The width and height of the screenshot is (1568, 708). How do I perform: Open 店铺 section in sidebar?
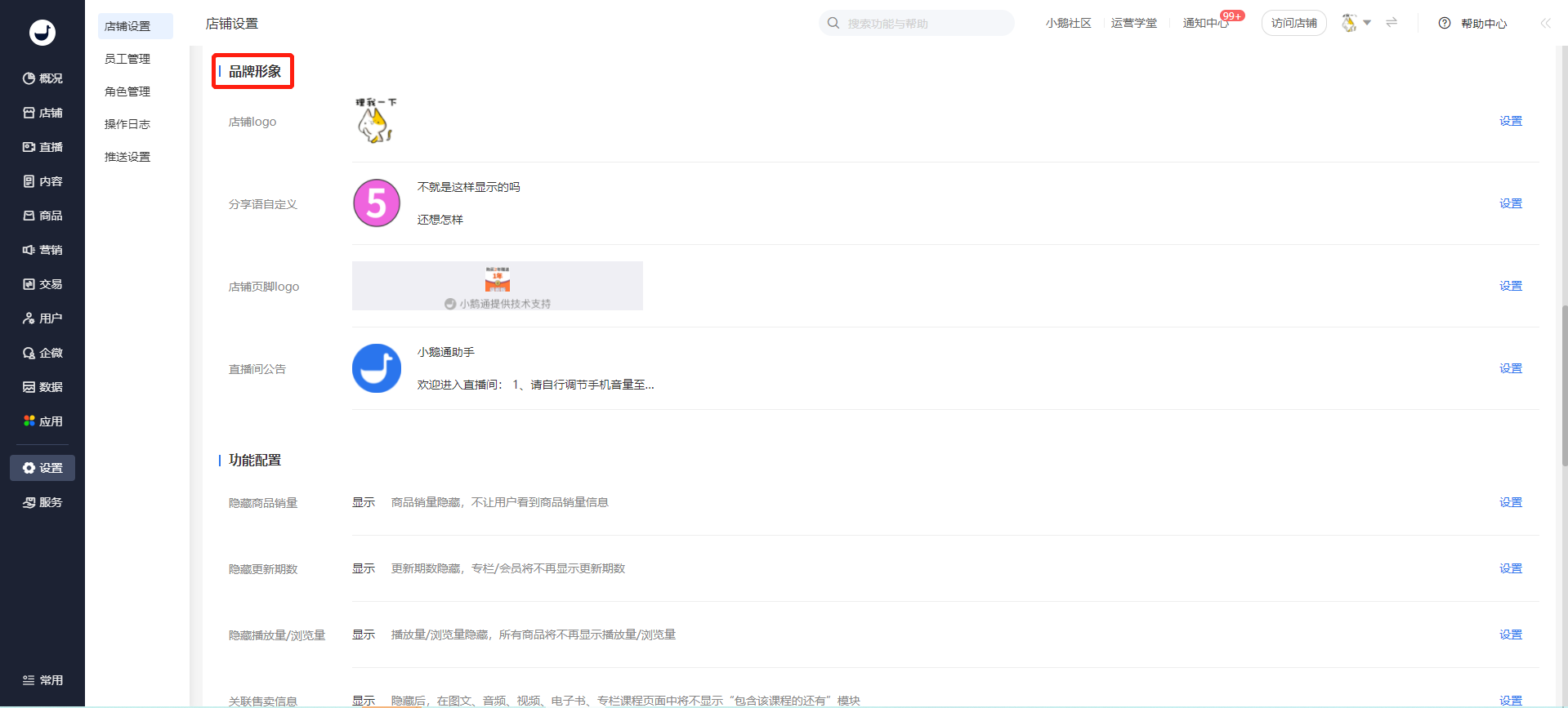click(x=42, y=113)
